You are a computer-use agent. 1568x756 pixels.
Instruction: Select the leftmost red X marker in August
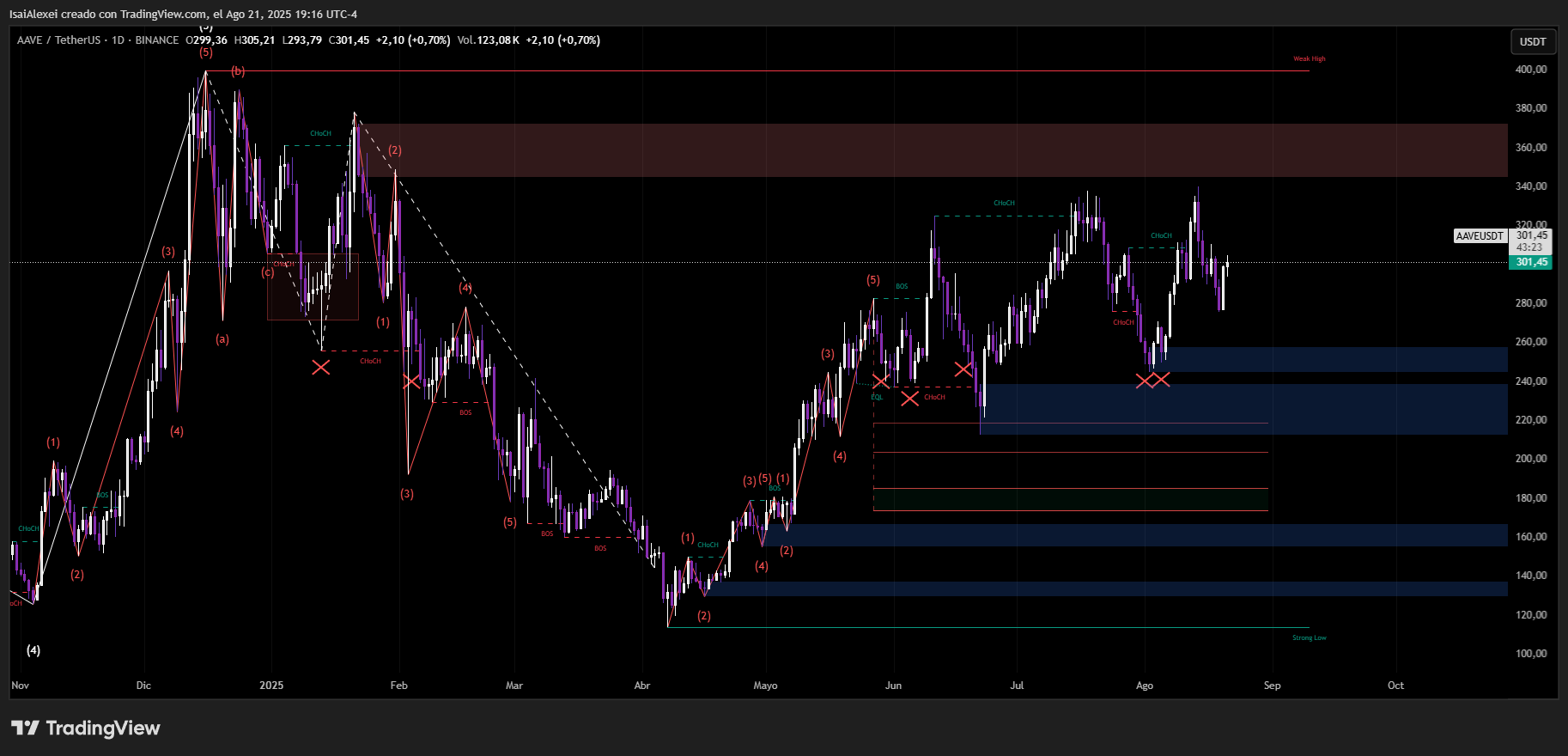pyautogui.click(x=1145, y=381)
